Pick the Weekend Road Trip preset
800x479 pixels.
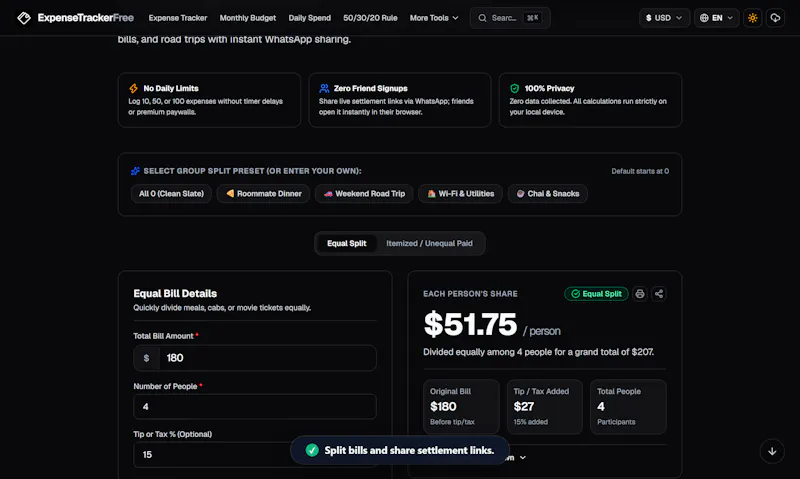(364, 194)
